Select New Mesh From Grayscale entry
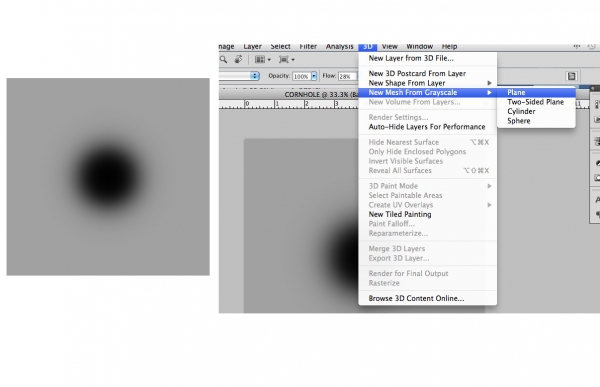Viewport: 600px width, 387px height. (x=427, y=92)
